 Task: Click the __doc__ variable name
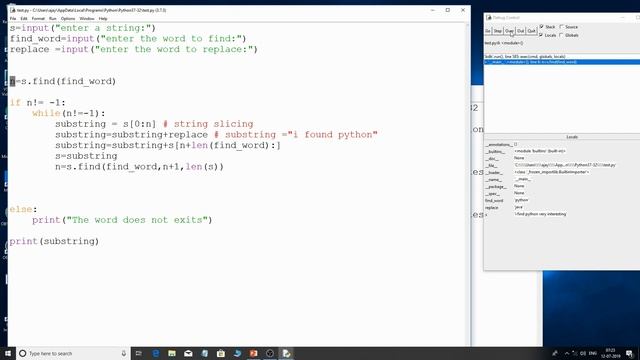point(492,158)
